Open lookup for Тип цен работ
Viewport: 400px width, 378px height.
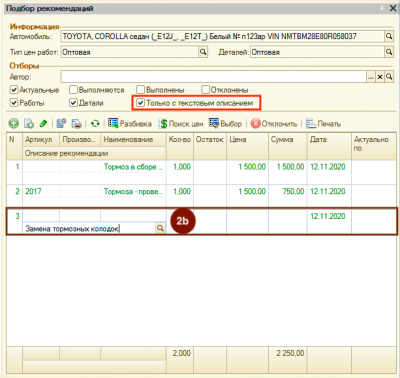(x=203, y=52)
